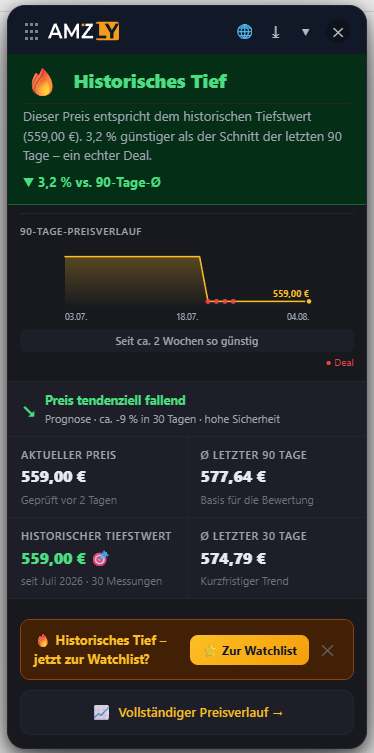Expand the triangle dropdown in header
The image size is (374, 753).
click(x=305, y=32)
